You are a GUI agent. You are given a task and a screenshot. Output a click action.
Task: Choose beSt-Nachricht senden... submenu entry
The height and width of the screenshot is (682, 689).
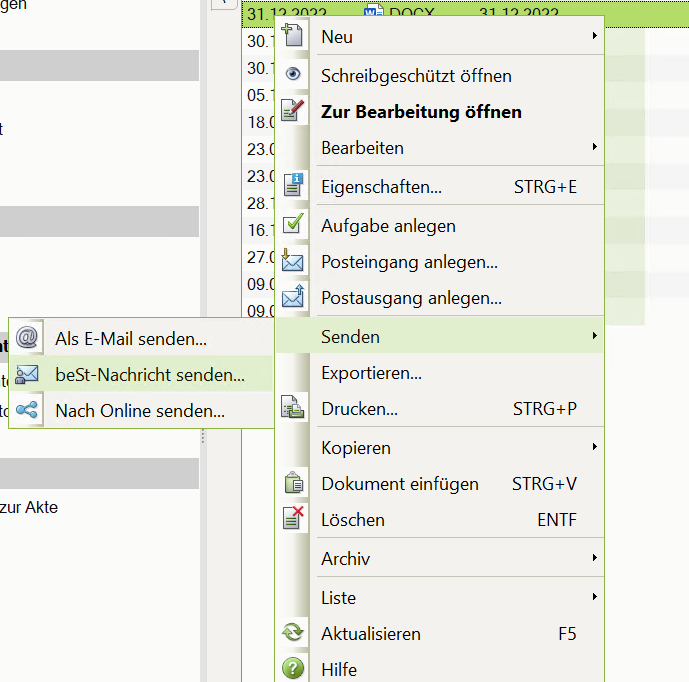pos(141,374)
